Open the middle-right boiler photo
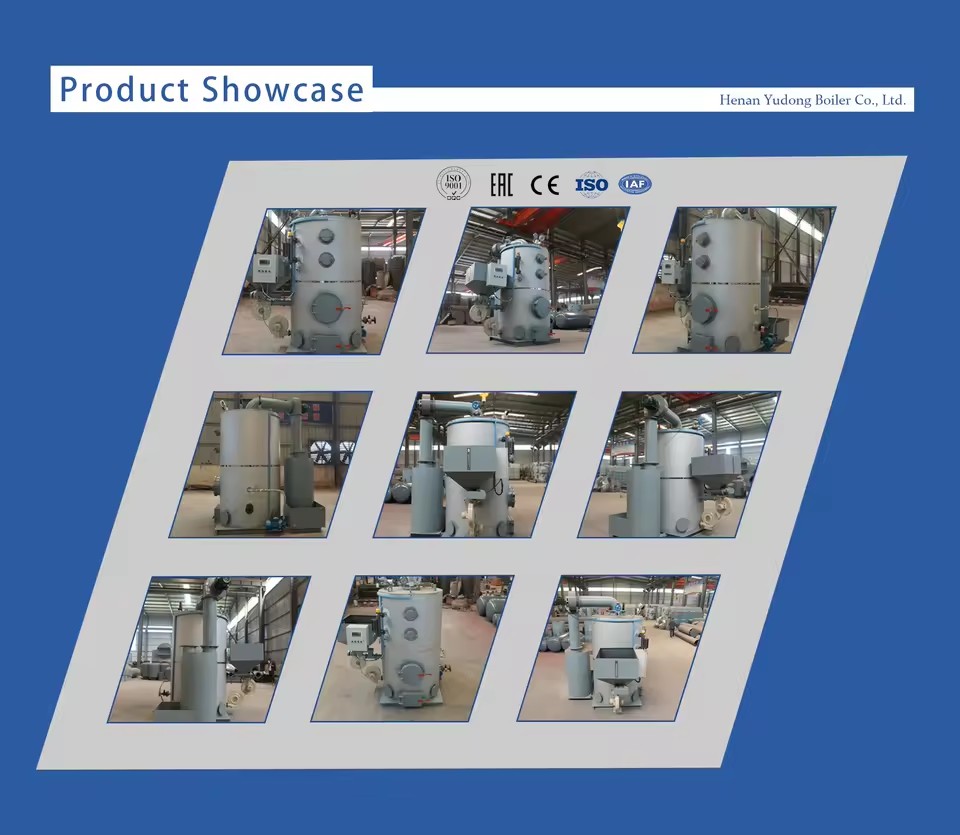Image resolution: width=960 pixels, height=835 pixels. click(679, 465)
